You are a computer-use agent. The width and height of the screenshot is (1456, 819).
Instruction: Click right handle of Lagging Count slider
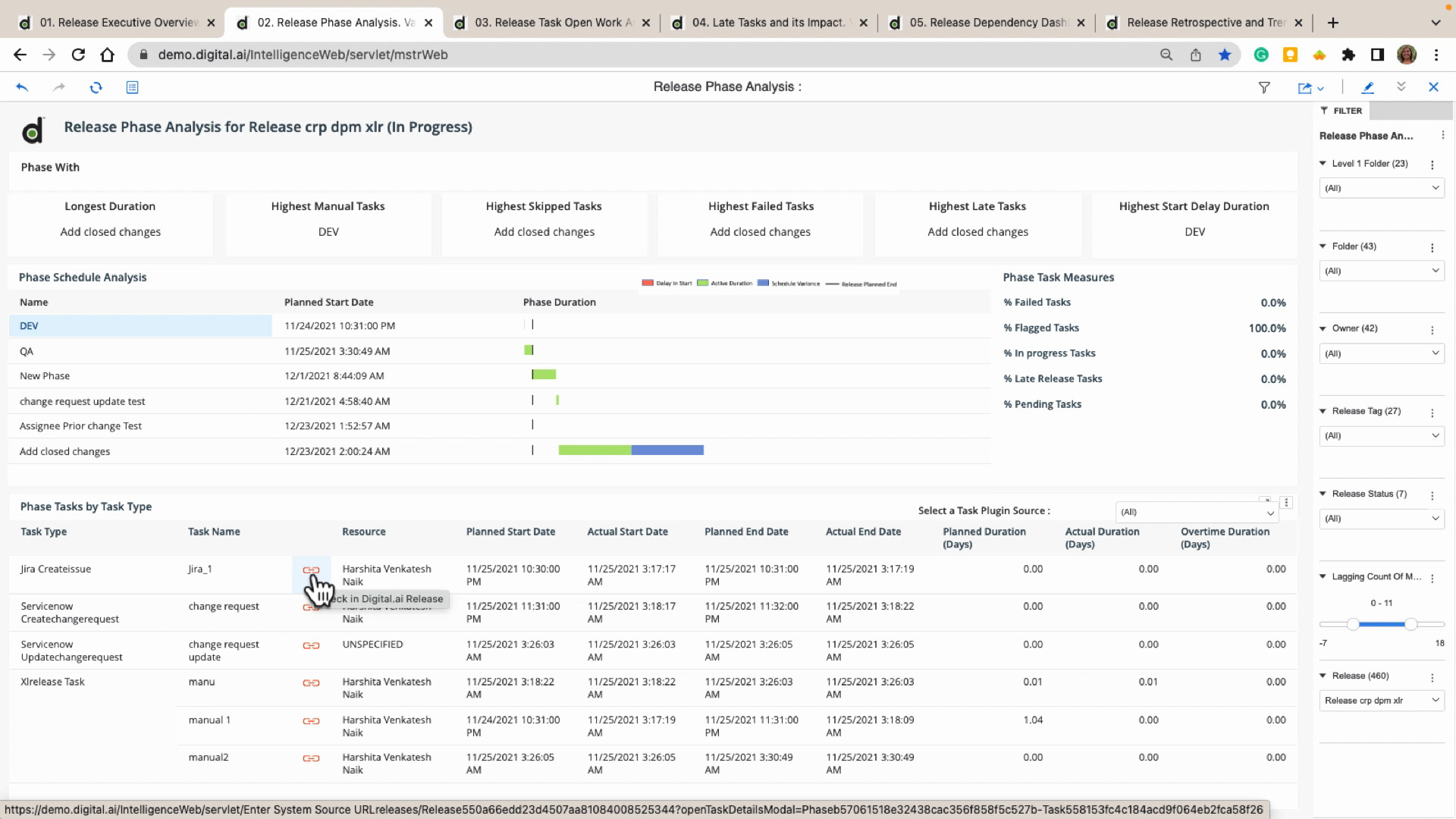(x=1410, y=624)
